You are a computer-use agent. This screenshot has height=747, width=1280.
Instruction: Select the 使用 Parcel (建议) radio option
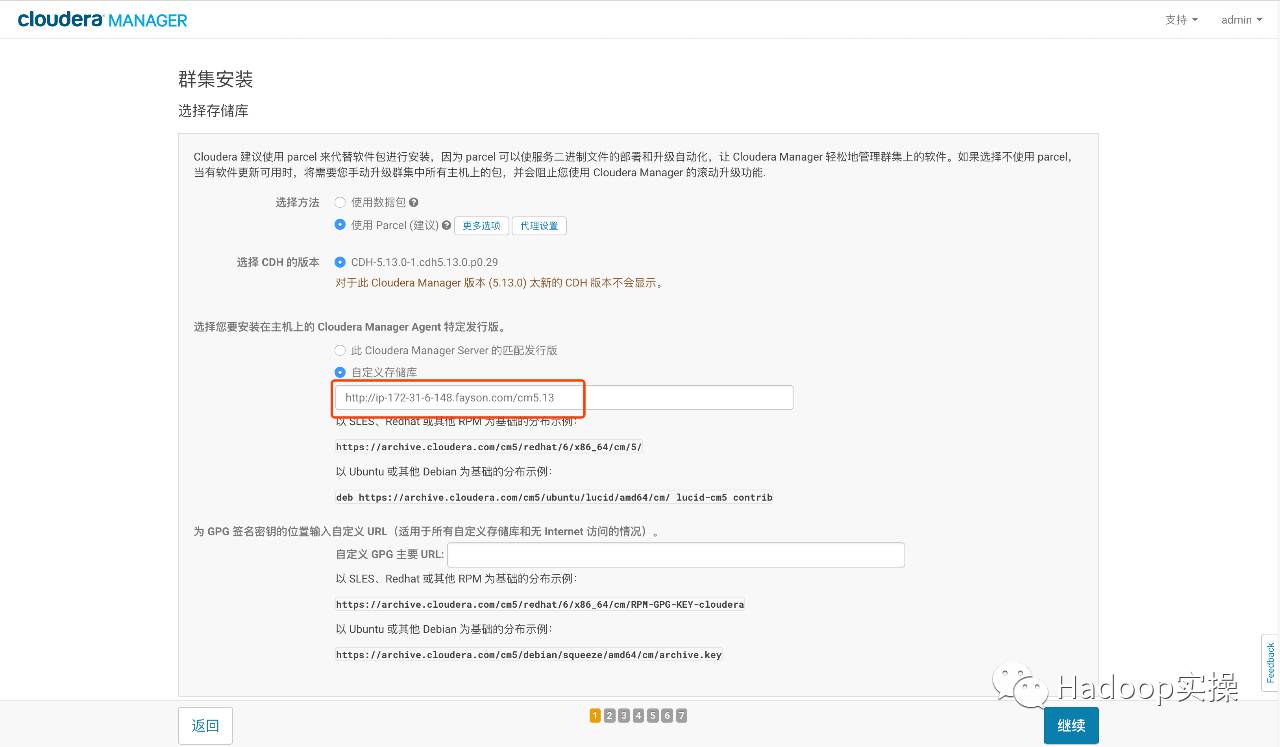[340, 225]
